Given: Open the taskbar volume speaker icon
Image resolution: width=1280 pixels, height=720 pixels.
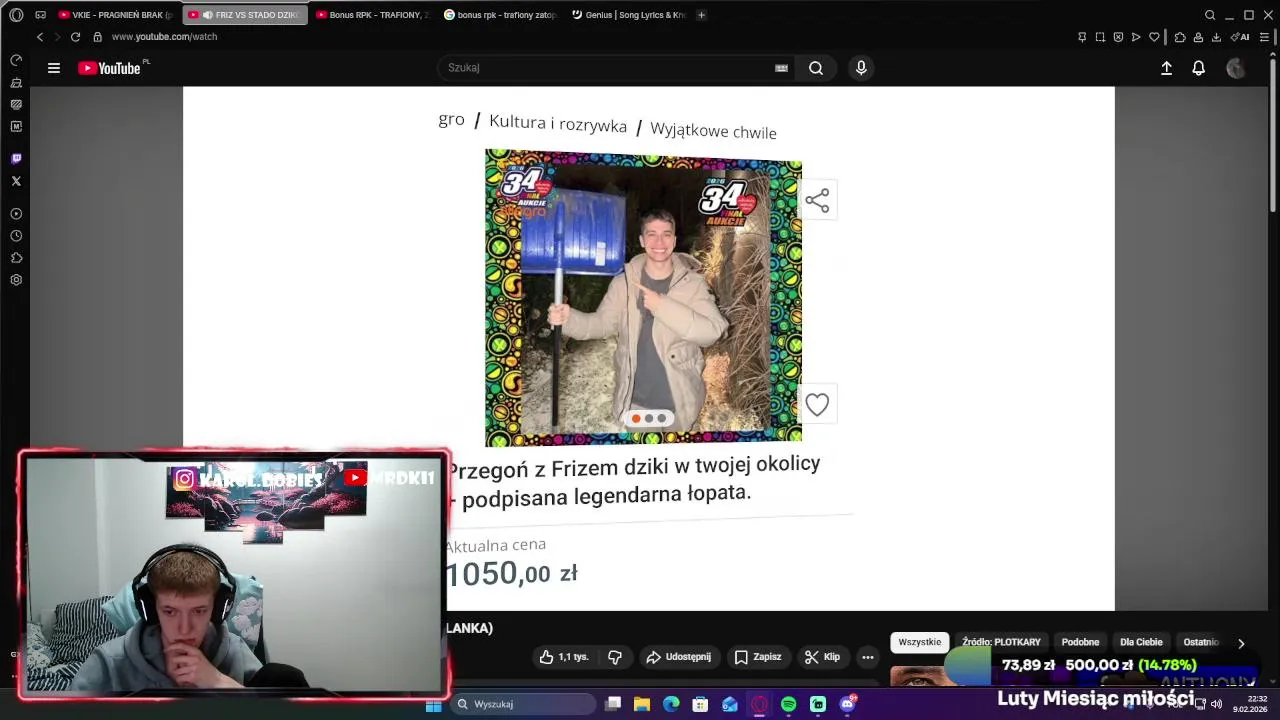Looking at the screenshot, I should pyautogui.click(x=1216, y=704).
